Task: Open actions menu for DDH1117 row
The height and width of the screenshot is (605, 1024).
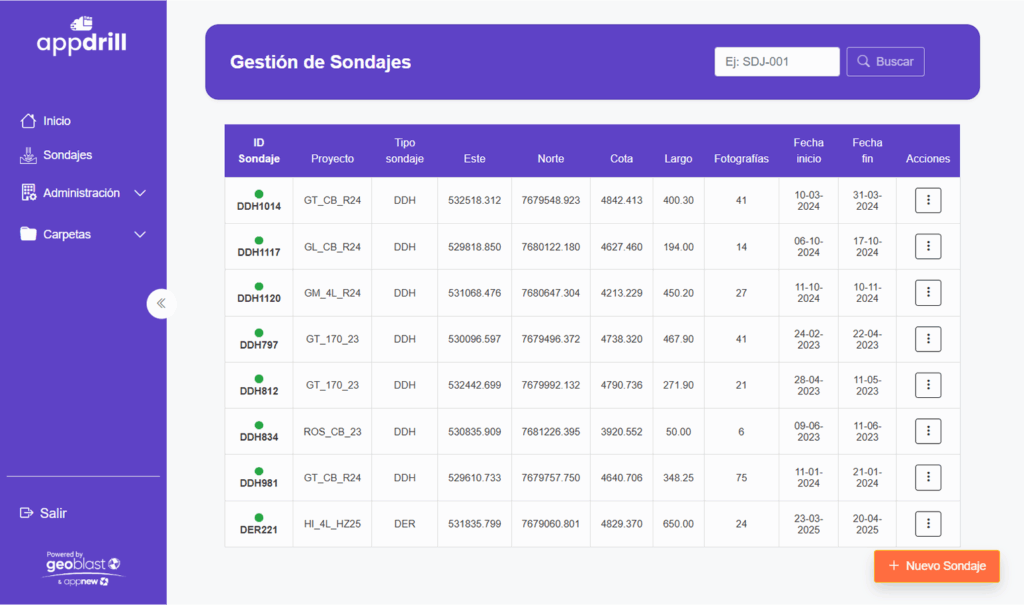Action: click(x=927, y=246)
